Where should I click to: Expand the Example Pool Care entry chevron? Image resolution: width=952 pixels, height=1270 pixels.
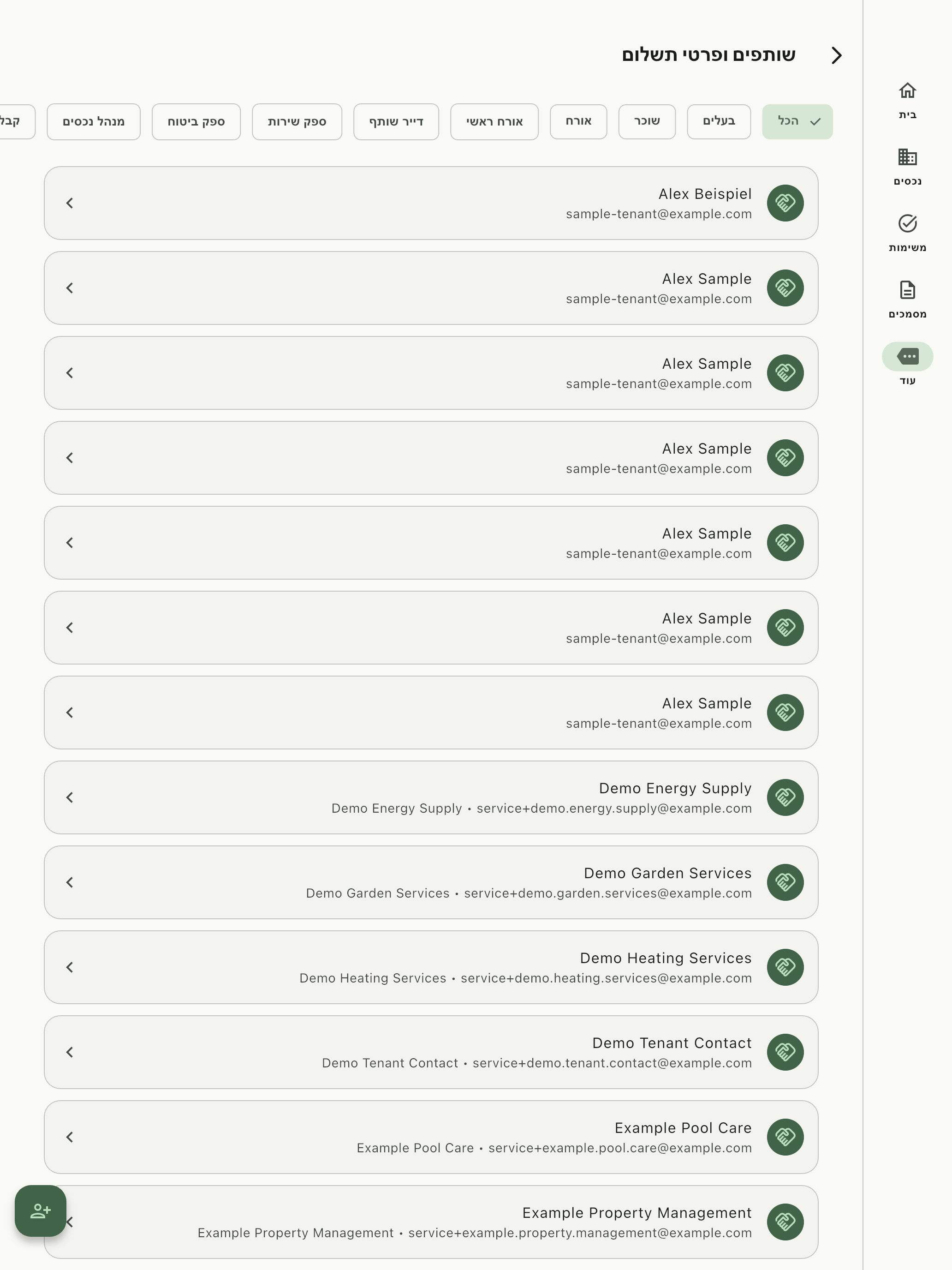tap(70, 1137)
